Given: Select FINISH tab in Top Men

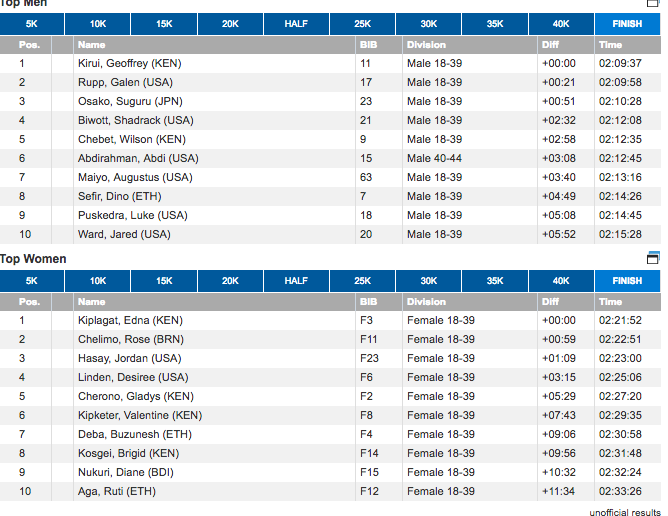Looking at the screenshot, I should 627,24.
